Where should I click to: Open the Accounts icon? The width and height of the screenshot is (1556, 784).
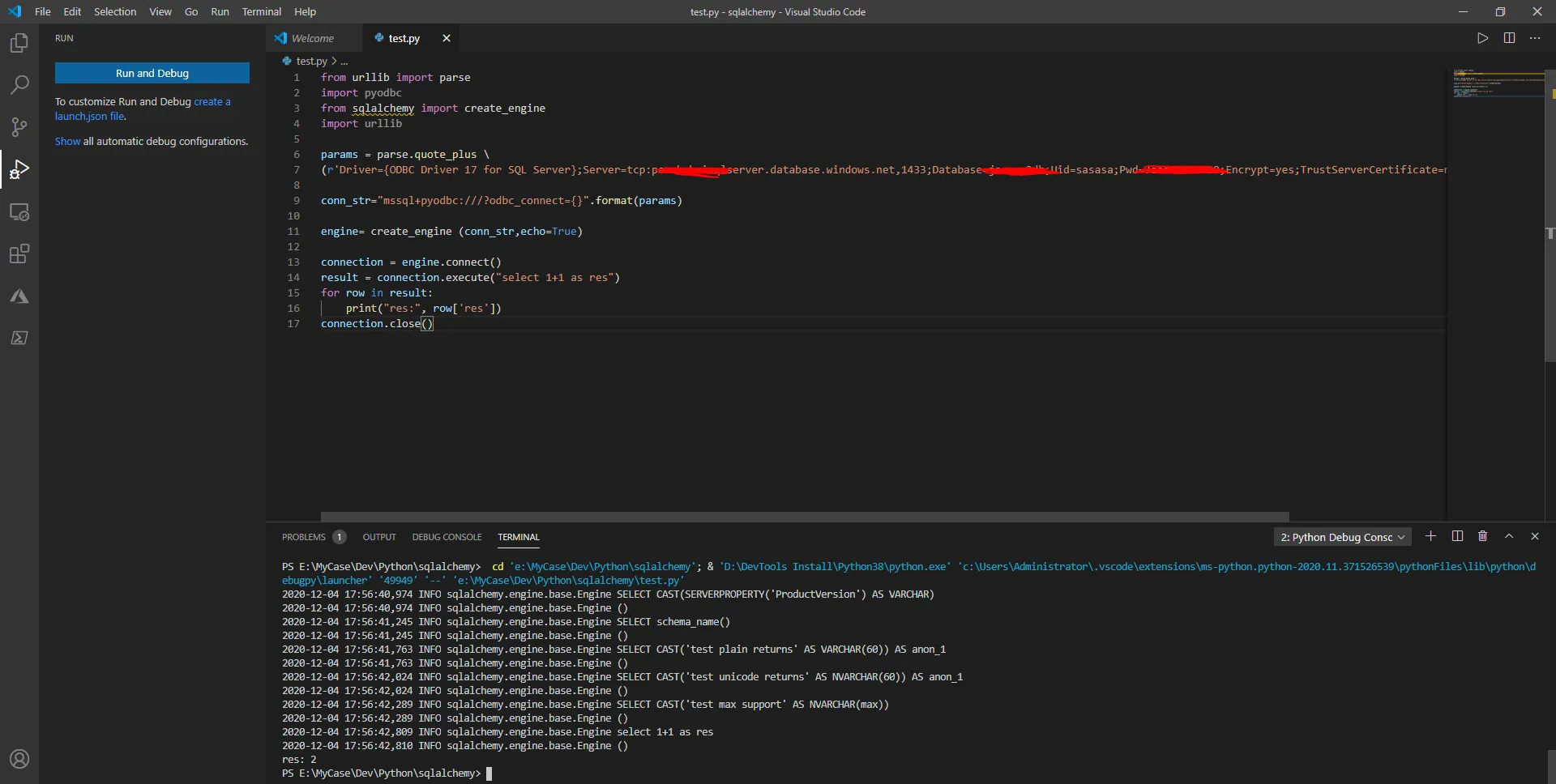(19, 759)
